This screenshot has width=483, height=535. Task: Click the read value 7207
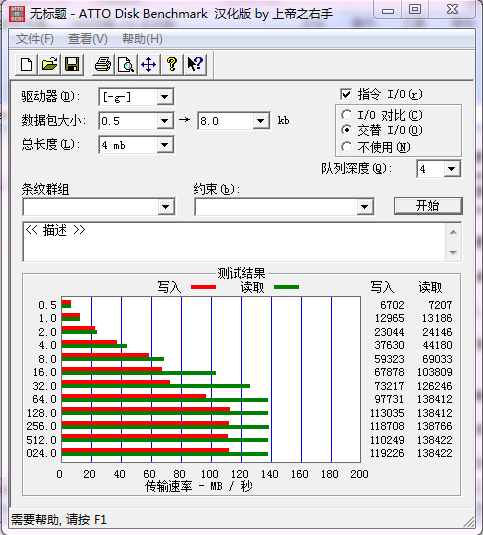(x=440, y=305)
